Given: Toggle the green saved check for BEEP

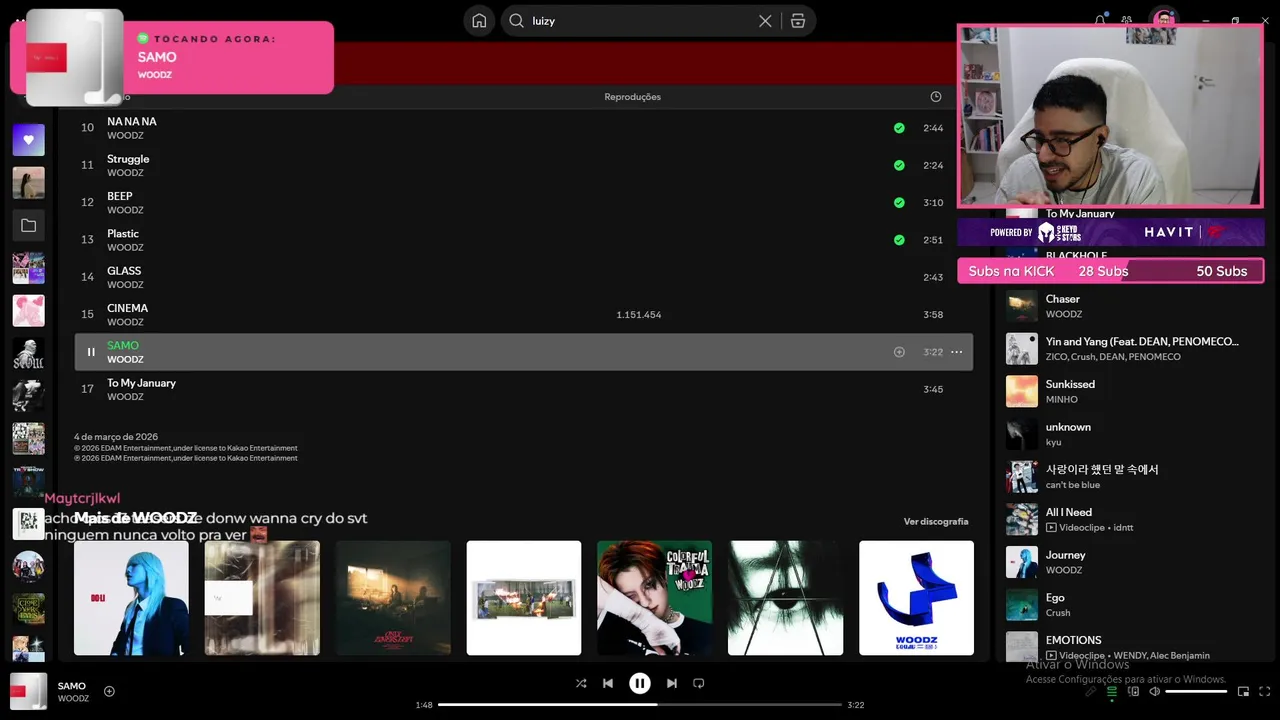Looking at the screenshot, I should (899, 203).
